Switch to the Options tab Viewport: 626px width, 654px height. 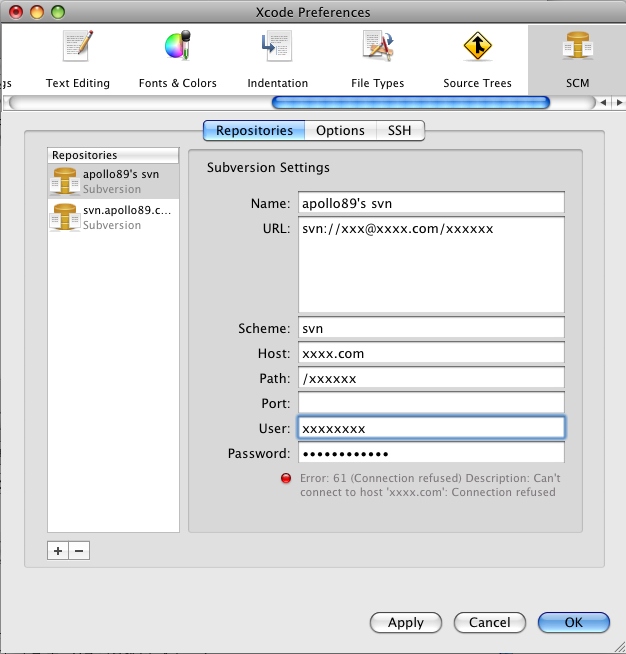340,130
